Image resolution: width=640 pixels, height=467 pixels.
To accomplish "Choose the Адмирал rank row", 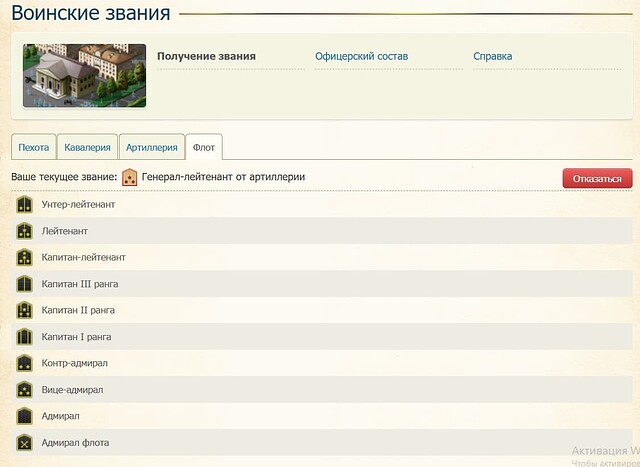I will click(x=322, y=416).
